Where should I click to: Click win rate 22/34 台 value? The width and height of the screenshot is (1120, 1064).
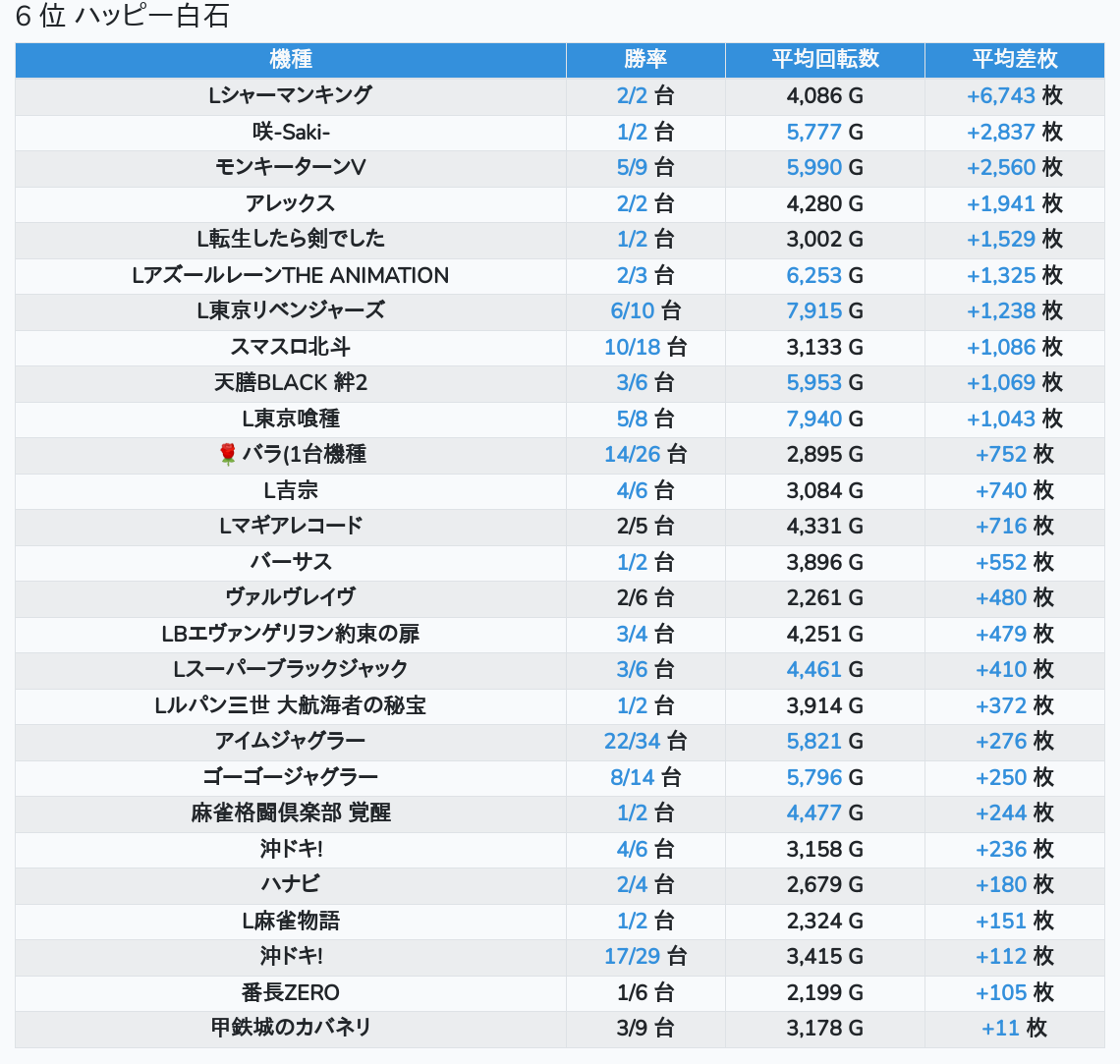[645, 741]
